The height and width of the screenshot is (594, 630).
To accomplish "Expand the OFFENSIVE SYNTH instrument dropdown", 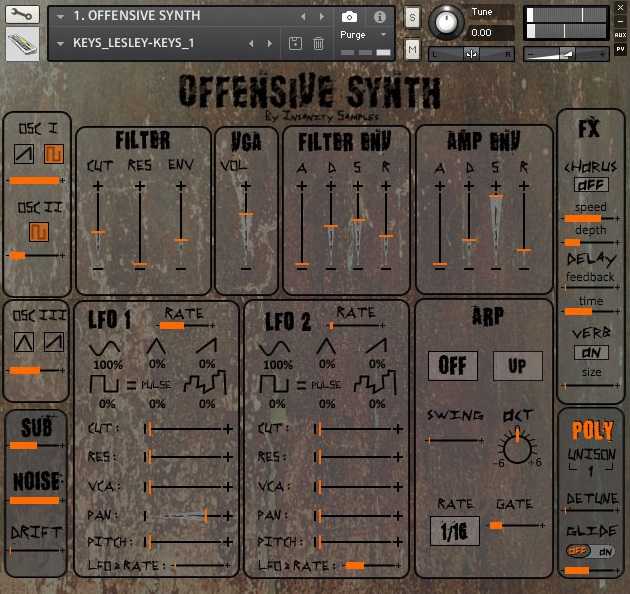I will (x=60, y=16).
